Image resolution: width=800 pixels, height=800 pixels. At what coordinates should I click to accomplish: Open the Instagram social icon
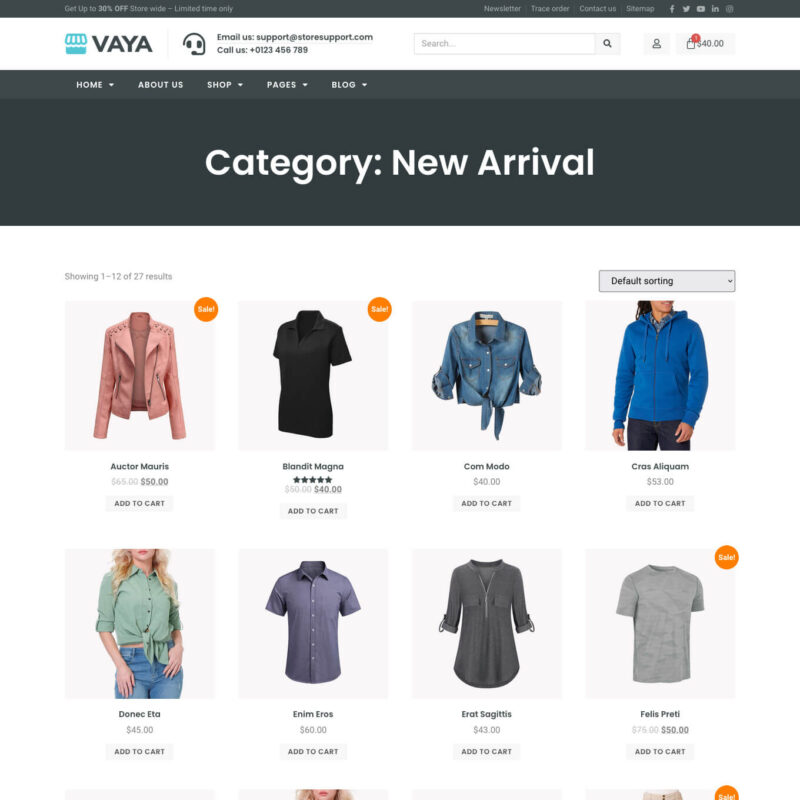point(730,9)
